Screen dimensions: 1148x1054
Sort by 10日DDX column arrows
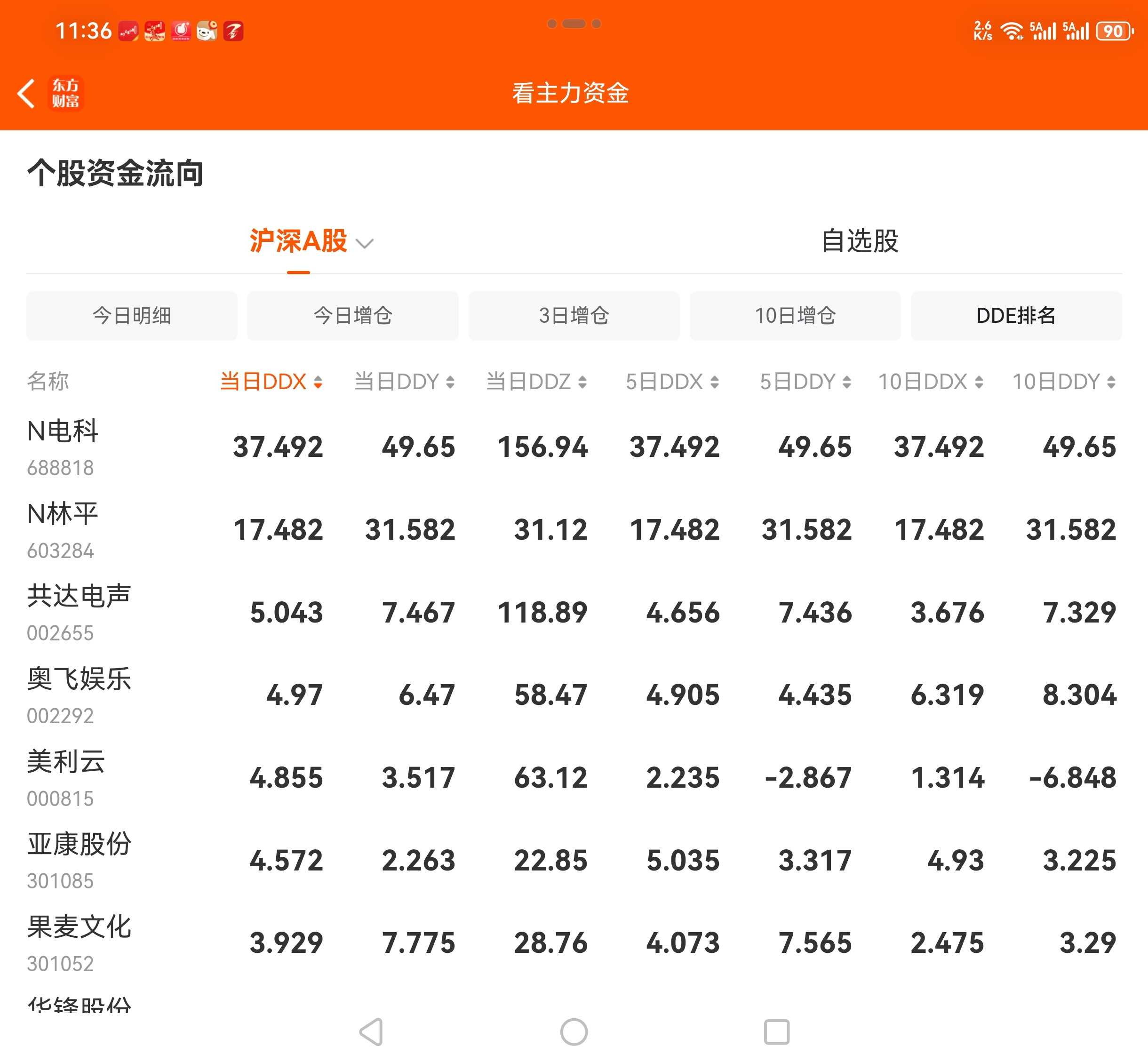pyautogui.click(x=979, y=382)
